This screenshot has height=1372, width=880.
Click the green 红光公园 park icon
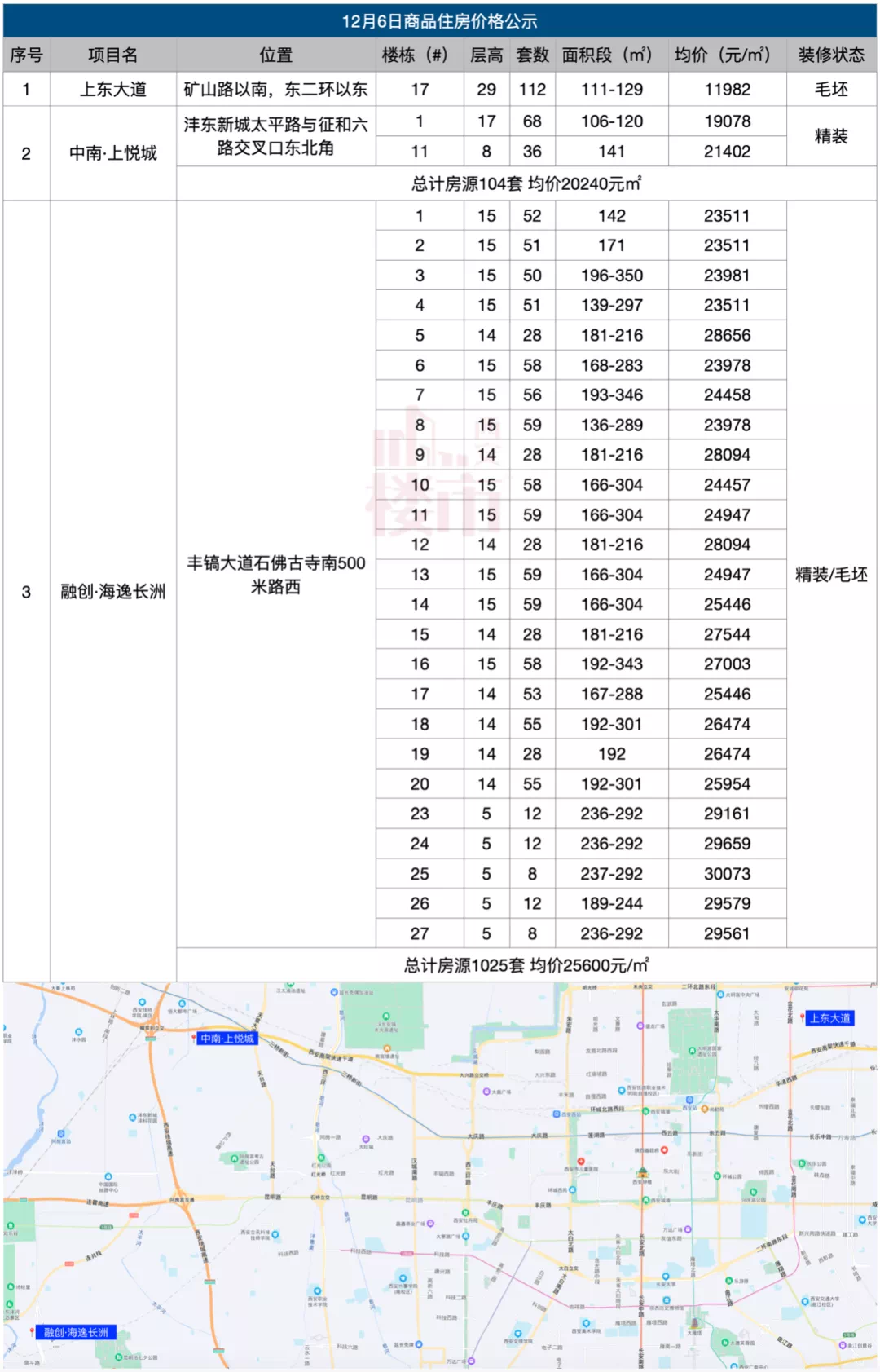coord(321,1157)
